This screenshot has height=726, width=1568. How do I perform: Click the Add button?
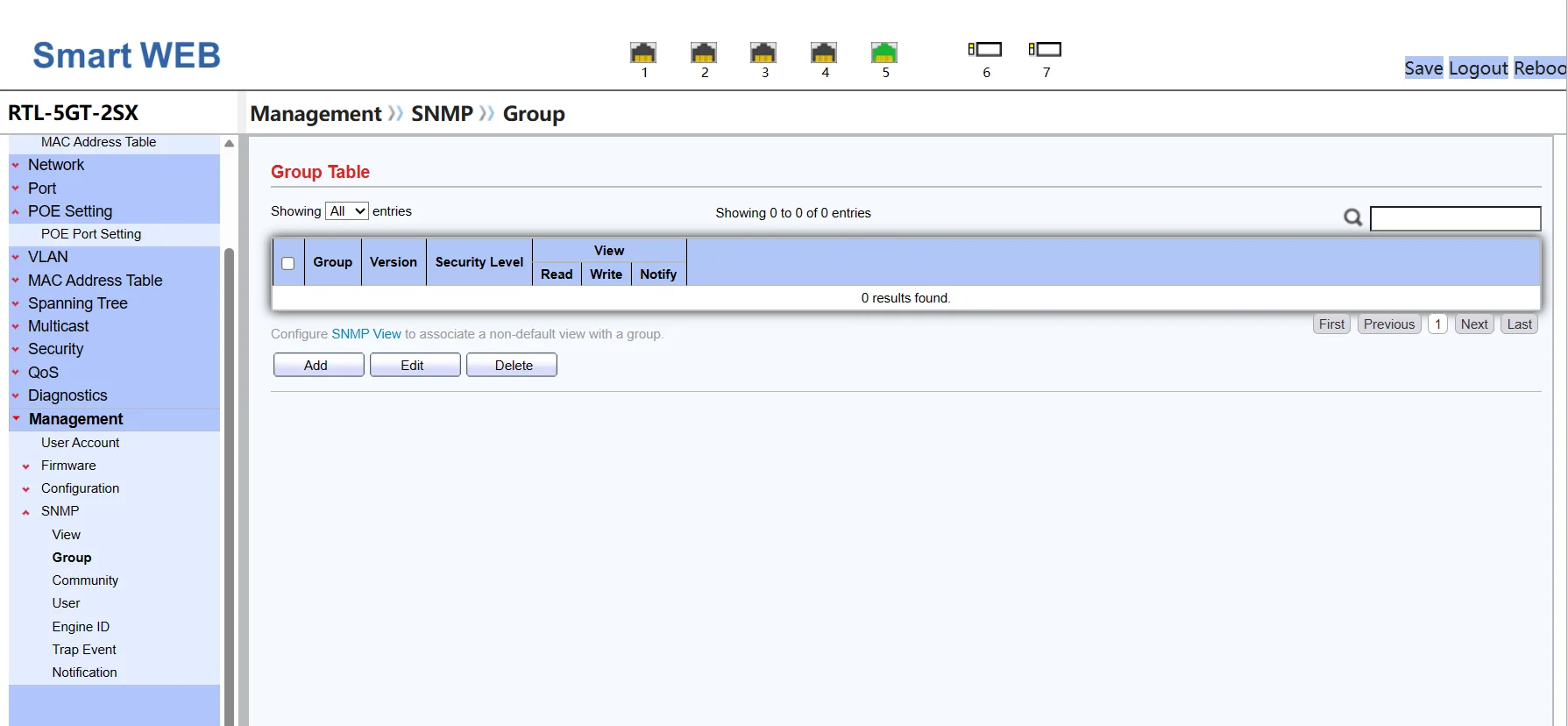(318, 365)
